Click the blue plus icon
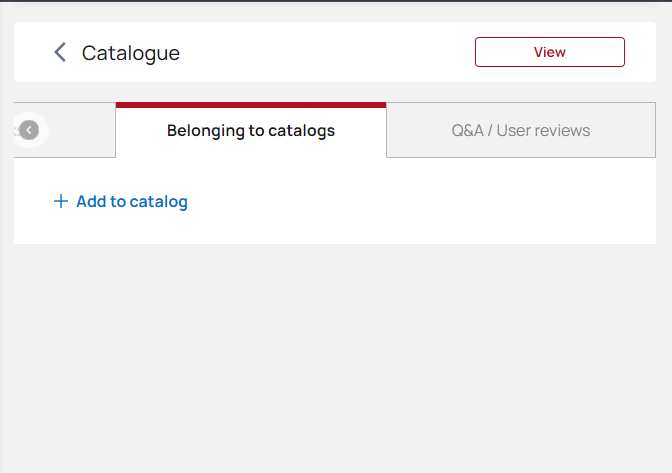 point(60,201)
